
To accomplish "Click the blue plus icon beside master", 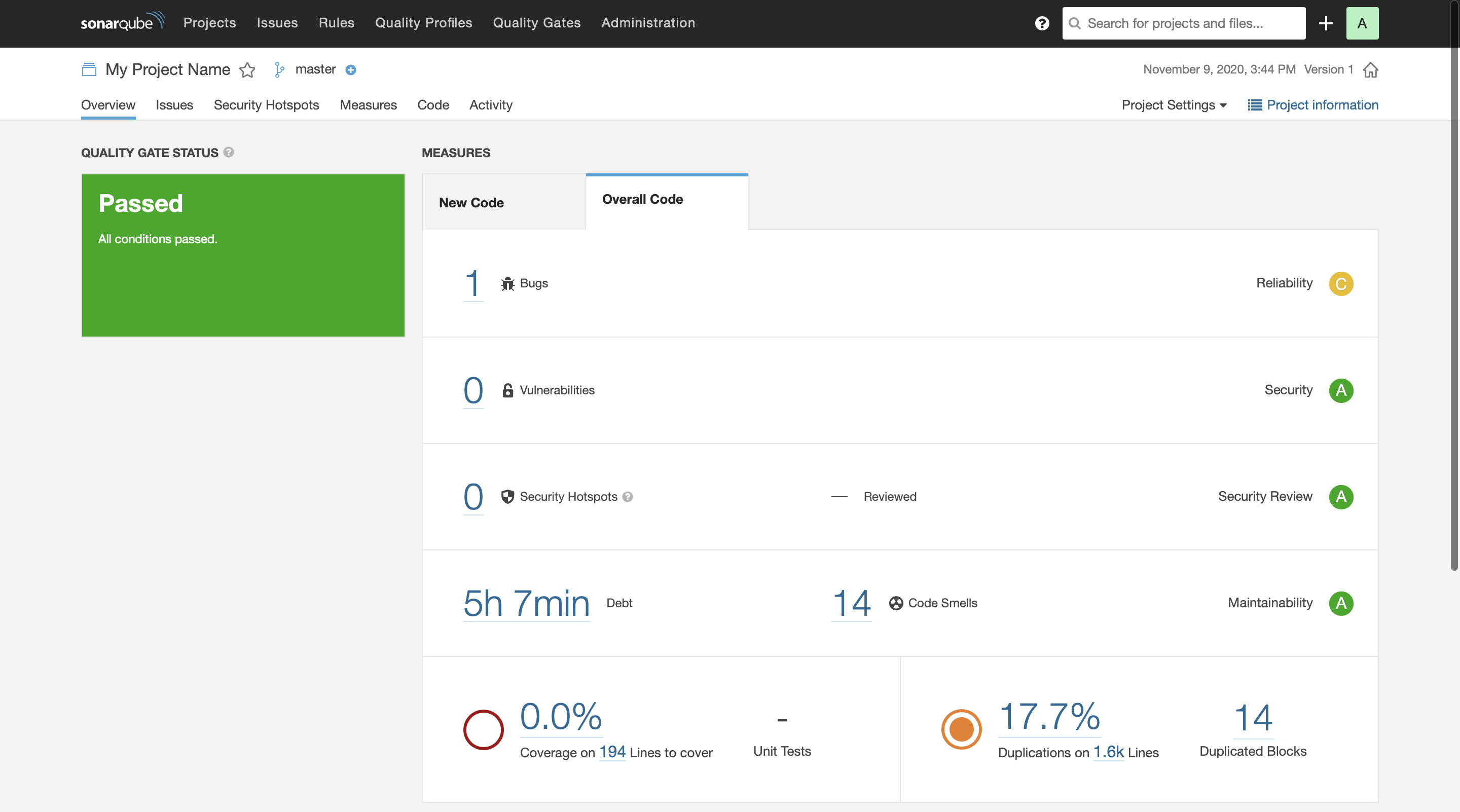I will [x=351, y=70].
